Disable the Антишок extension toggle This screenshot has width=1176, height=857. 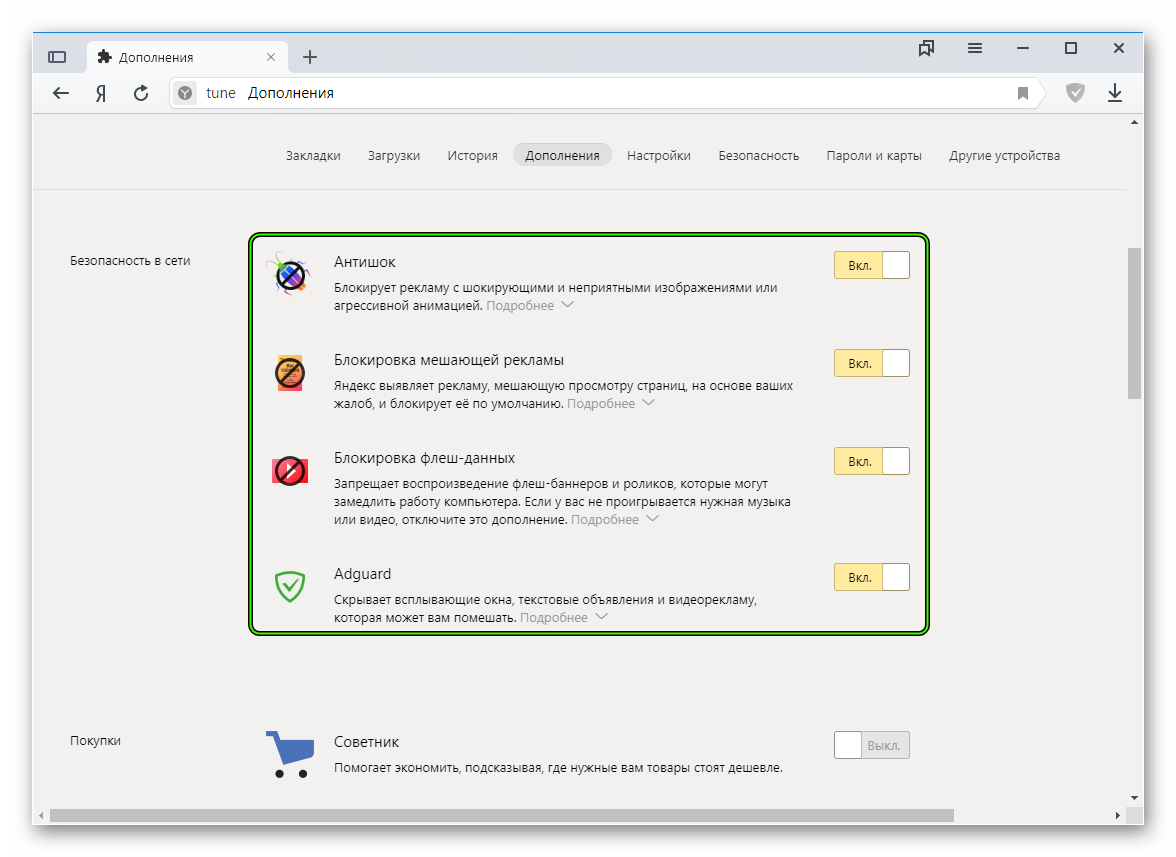(871, 265)
